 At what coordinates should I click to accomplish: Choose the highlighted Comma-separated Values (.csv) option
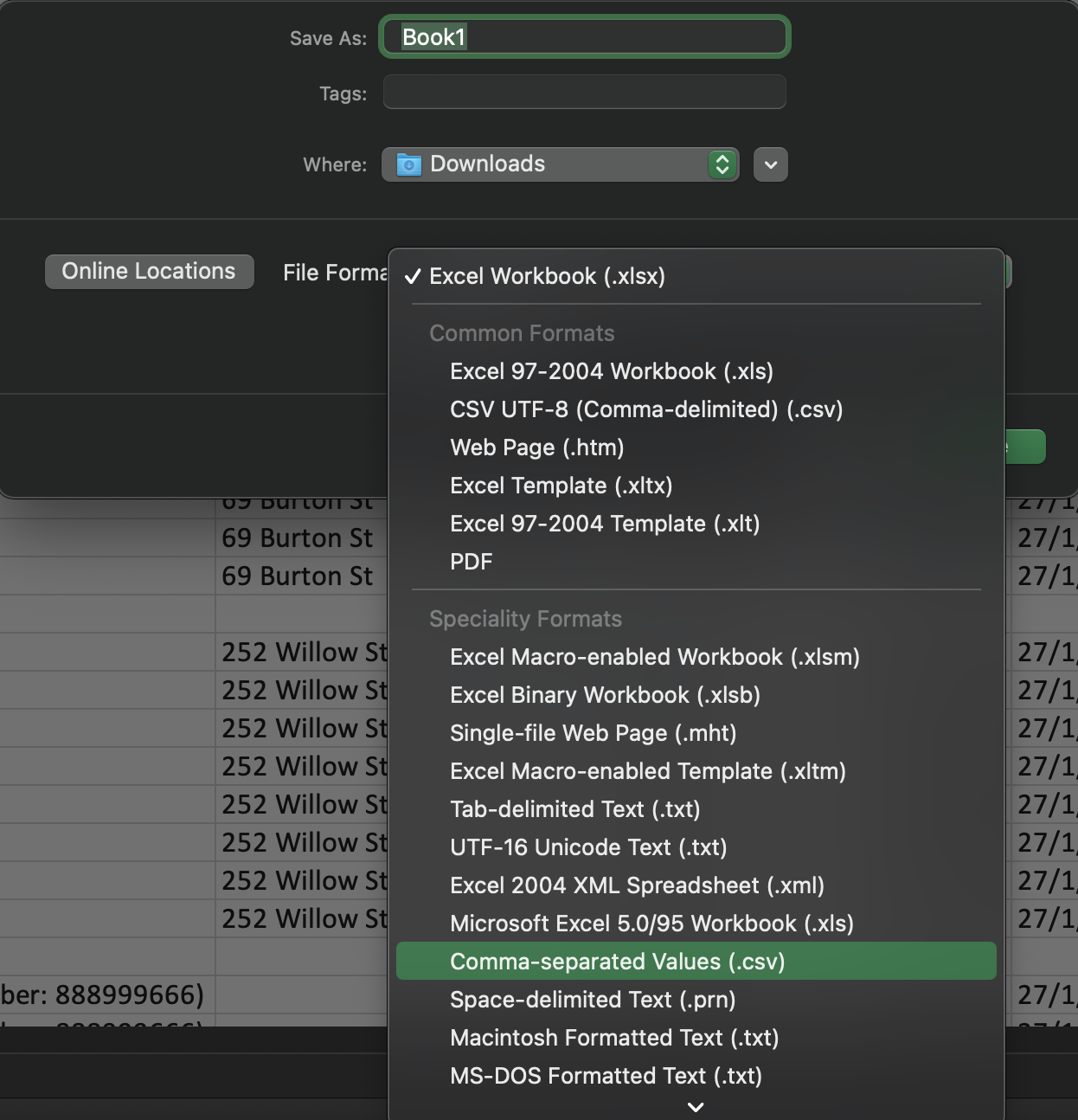[x=618, y=961]
